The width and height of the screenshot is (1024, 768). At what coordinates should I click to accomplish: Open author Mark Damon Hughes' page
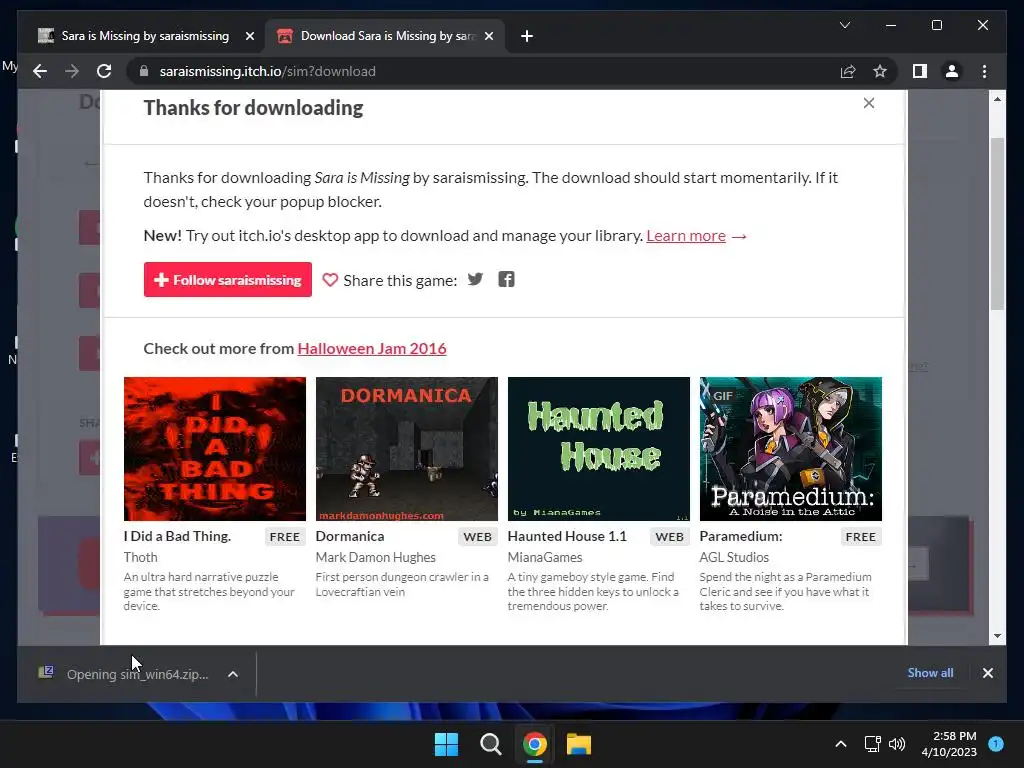[376, 557]
